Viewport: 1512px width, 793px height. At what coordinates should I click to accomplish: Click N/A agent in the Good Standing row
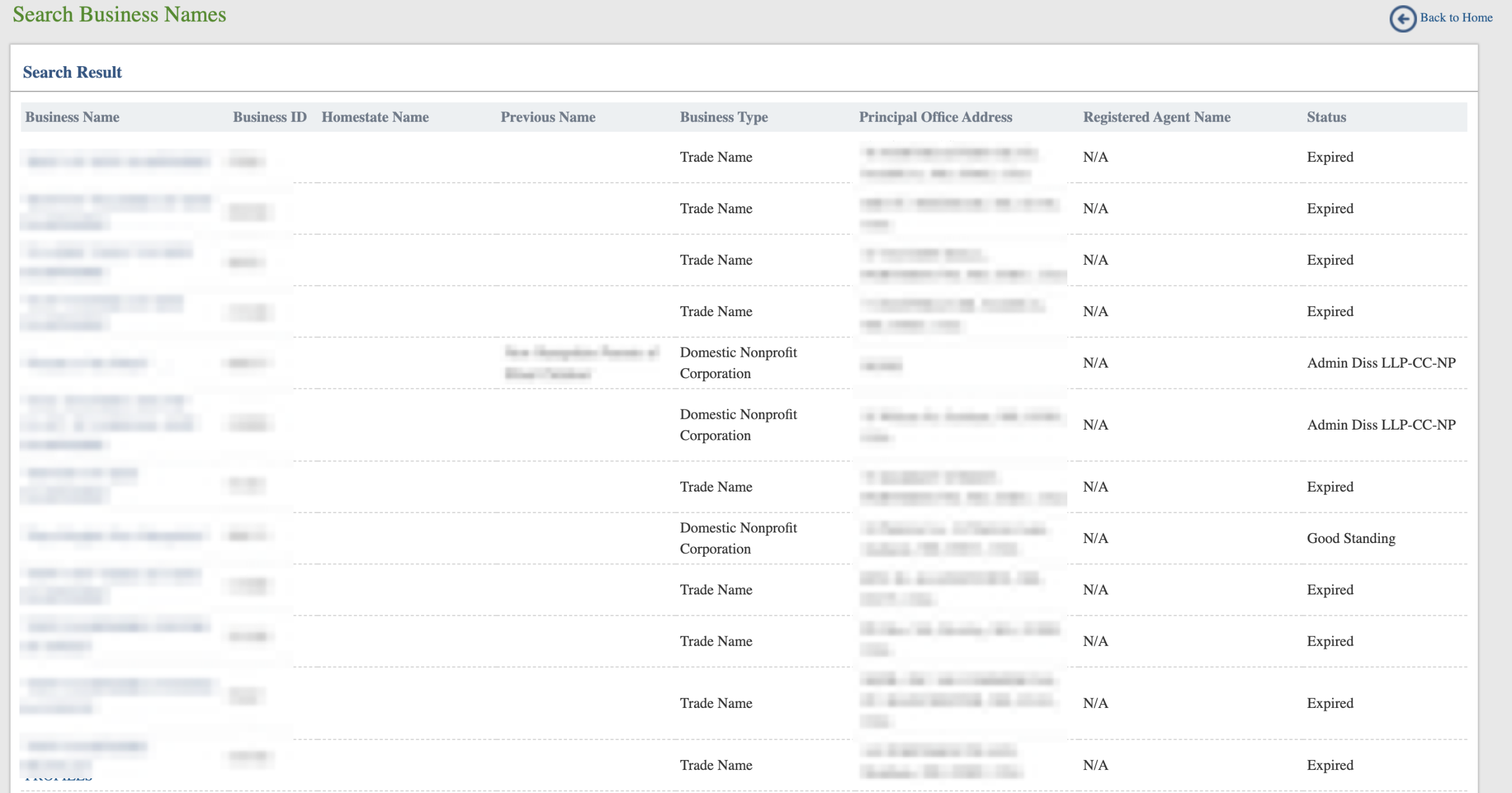1095,538
